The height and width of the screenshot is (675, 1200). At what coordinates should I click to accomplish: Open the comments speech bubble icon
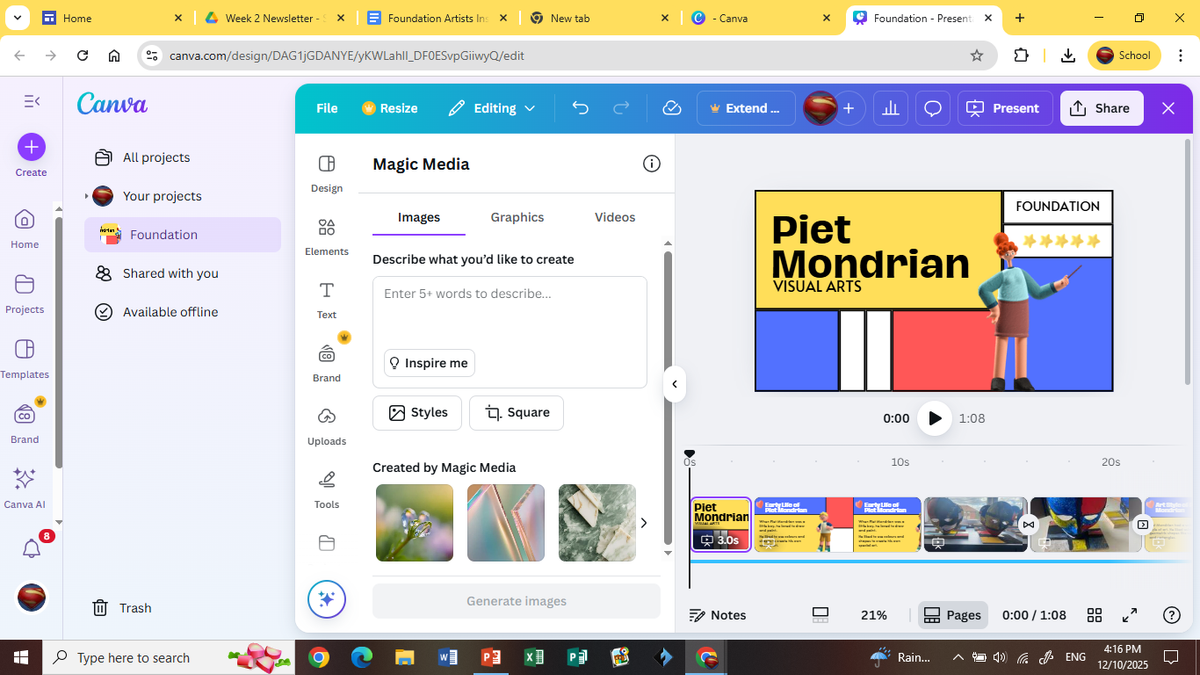(931, 108)
